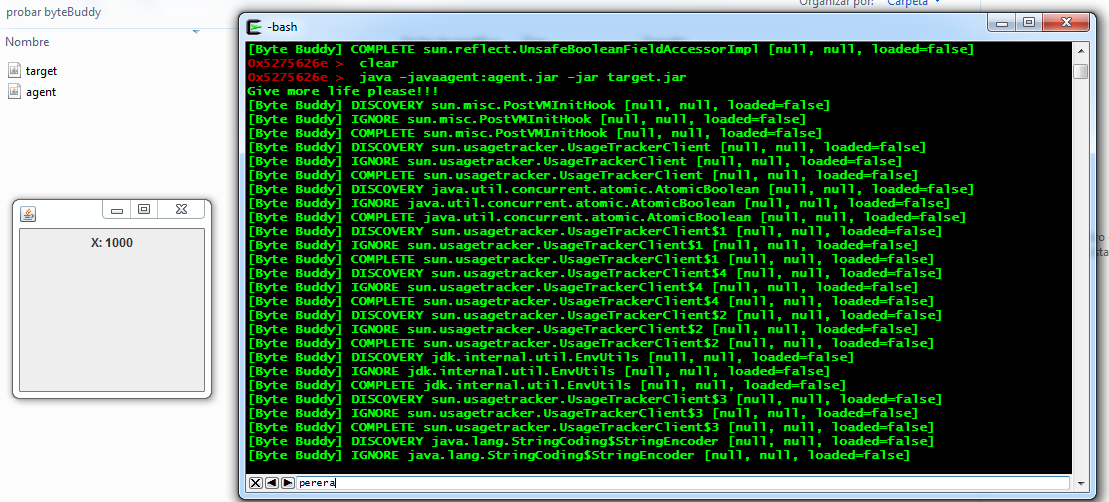Minimize the Java X: 1000 window

[x=117, y=209]
